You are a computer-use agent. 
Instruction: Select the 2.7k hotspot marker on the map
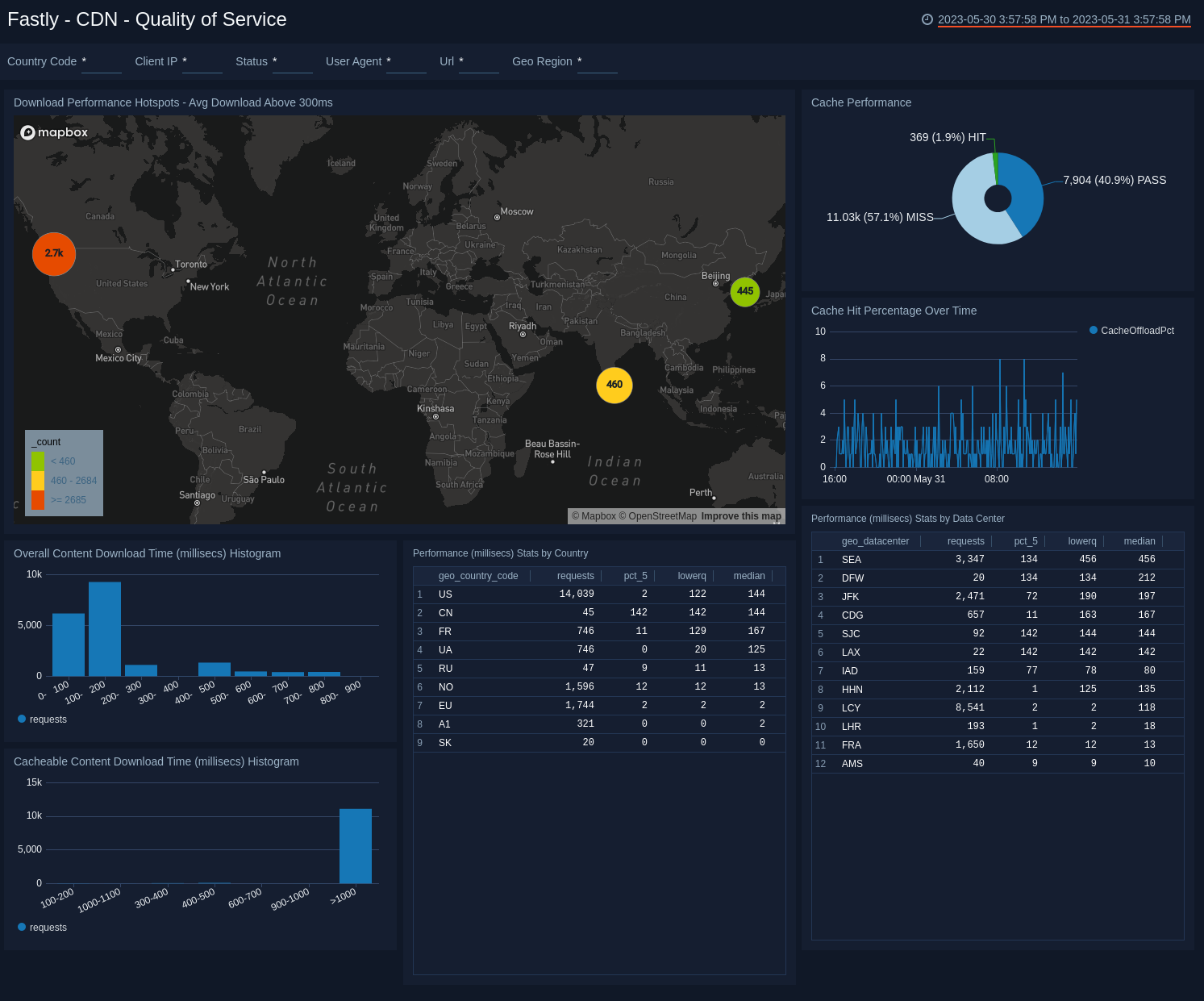(x=53, y=254)
